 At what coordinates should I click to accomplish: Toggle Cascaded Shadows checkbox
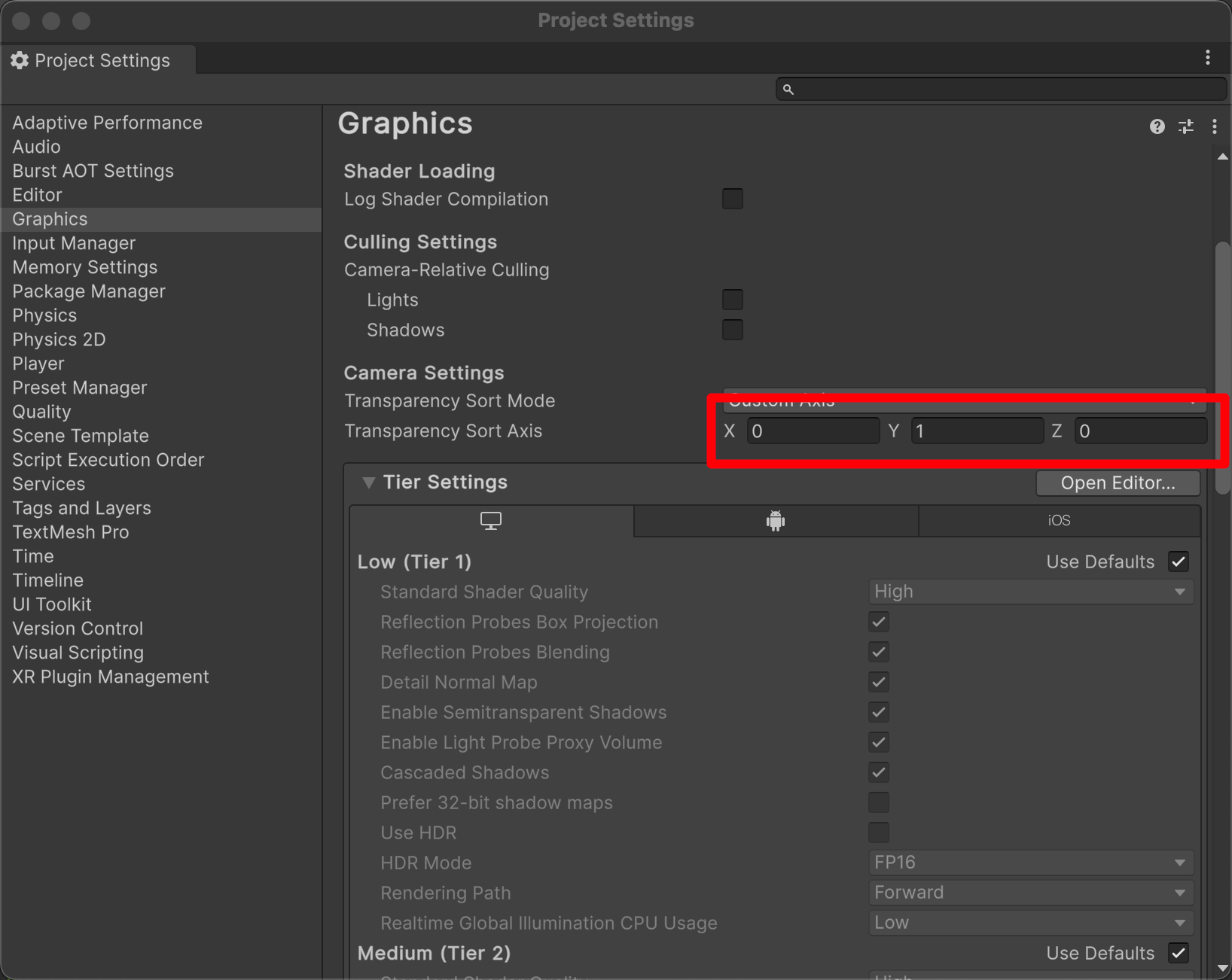click(878, 772)
